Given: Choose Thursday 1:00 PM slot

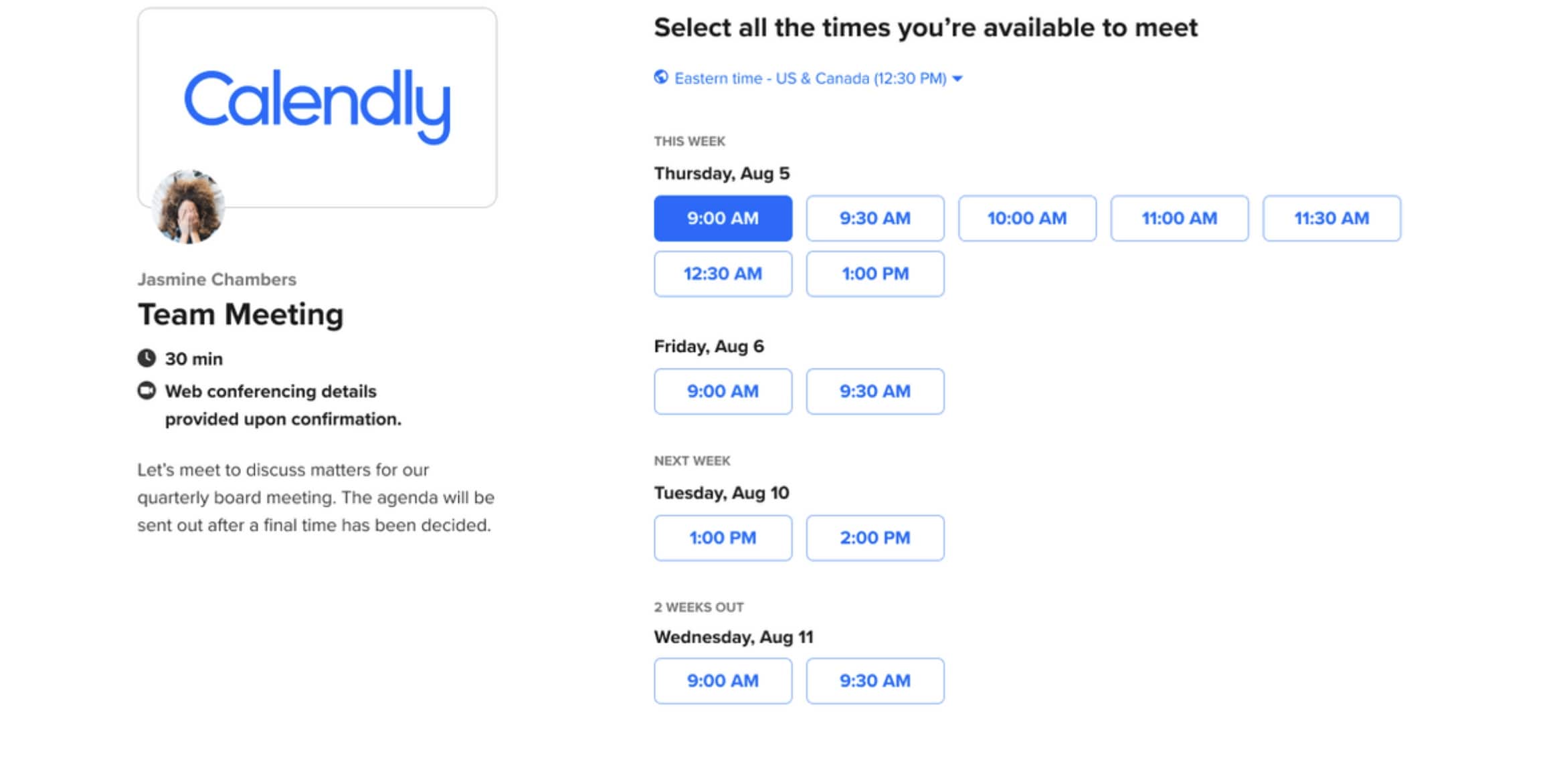Looking at the screenshot, I should (x=875, y=274).
